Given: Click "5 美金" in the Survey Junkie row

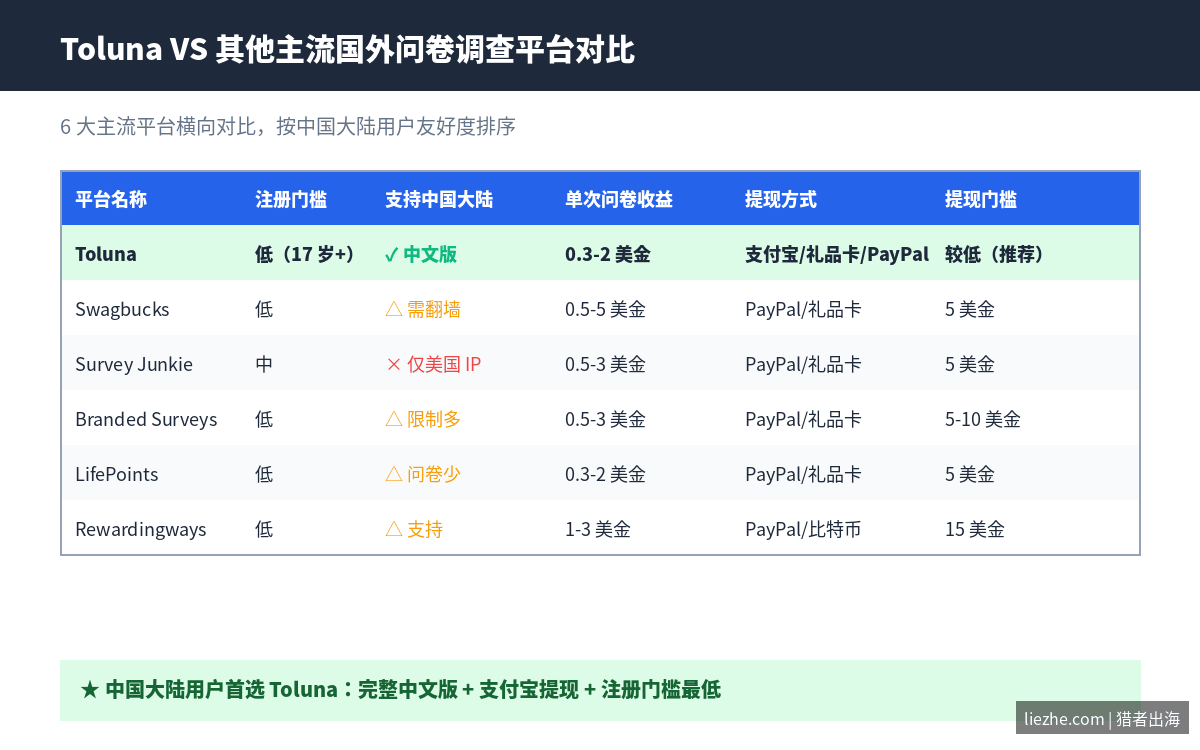Looking at the screenshot, I should pos(970,364).
